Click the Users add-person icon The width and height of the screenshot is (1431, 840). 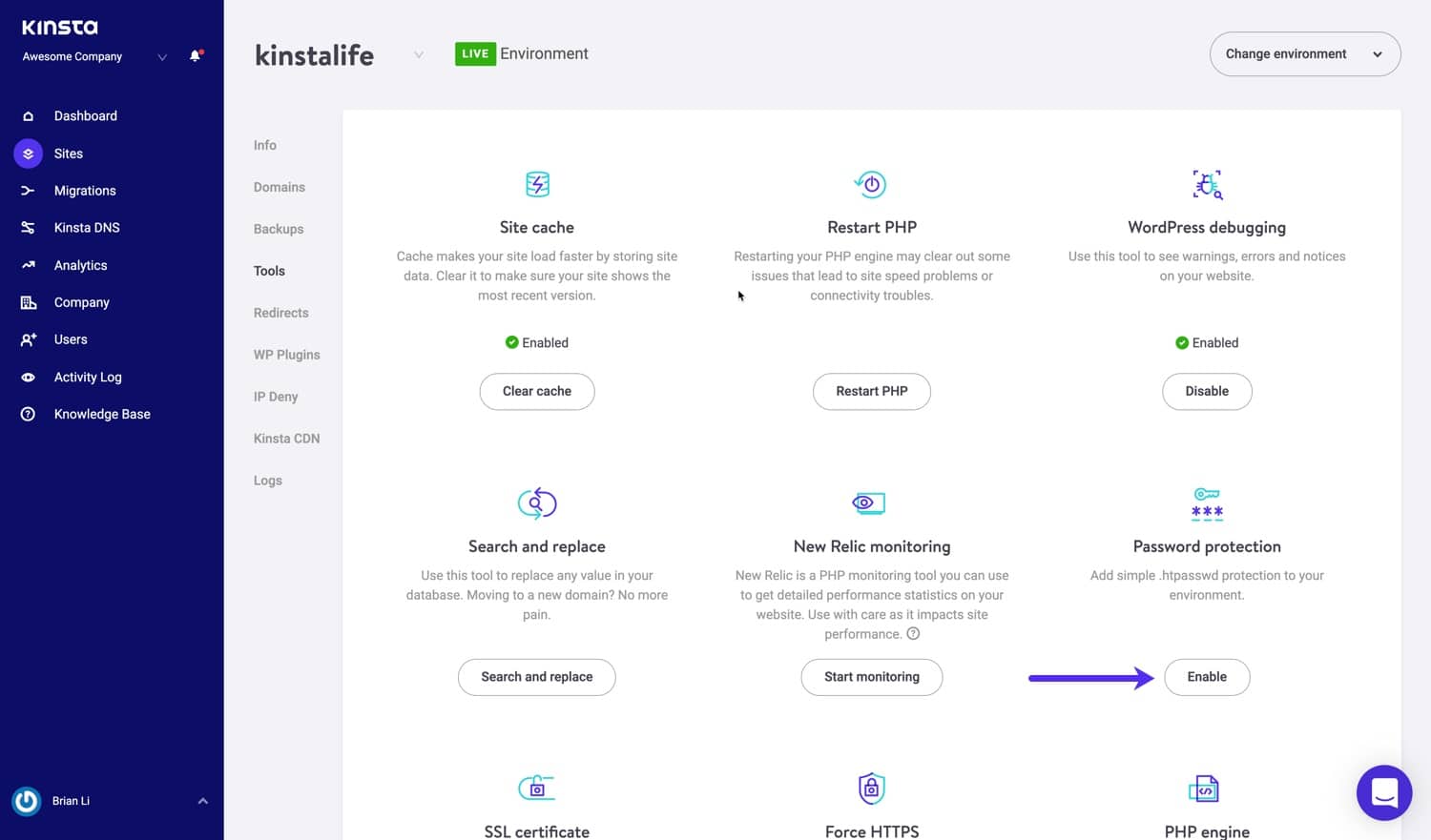click(28, 340)
